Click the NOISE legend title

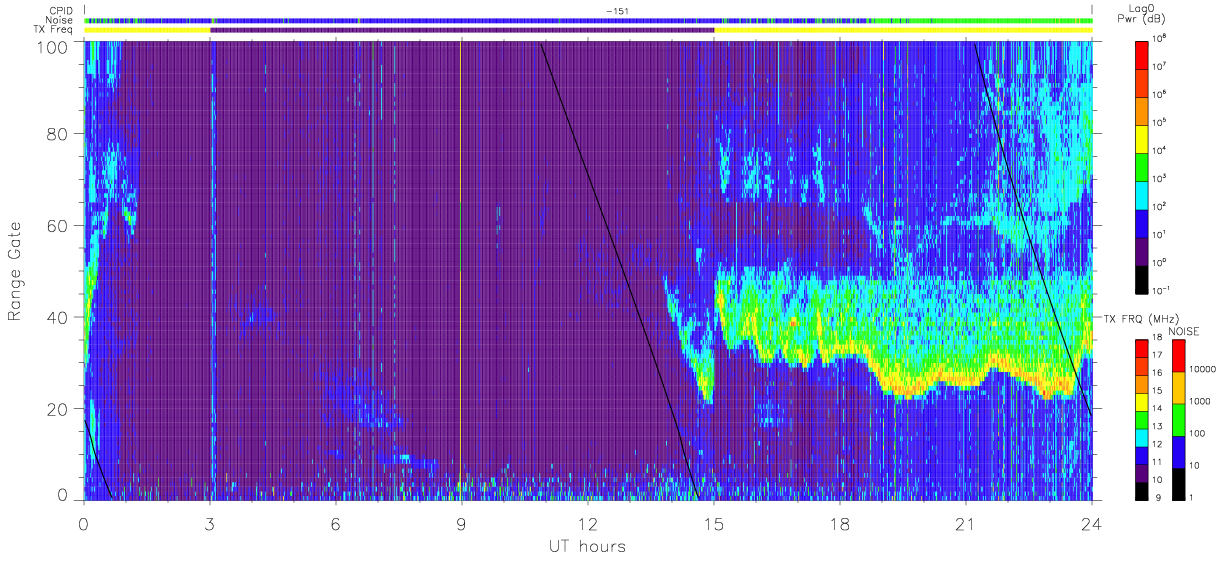pyautogui.click(x=1185, y=330)
